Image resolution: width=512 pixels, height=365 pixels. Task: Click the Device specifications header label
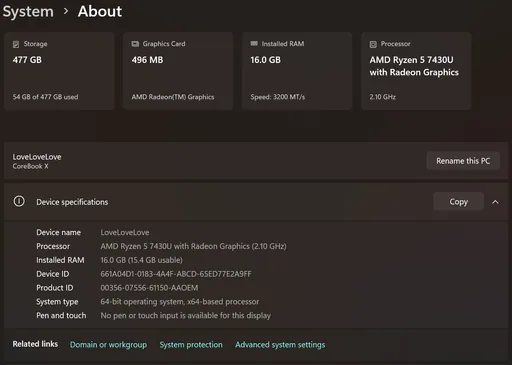tap(72, 202)
